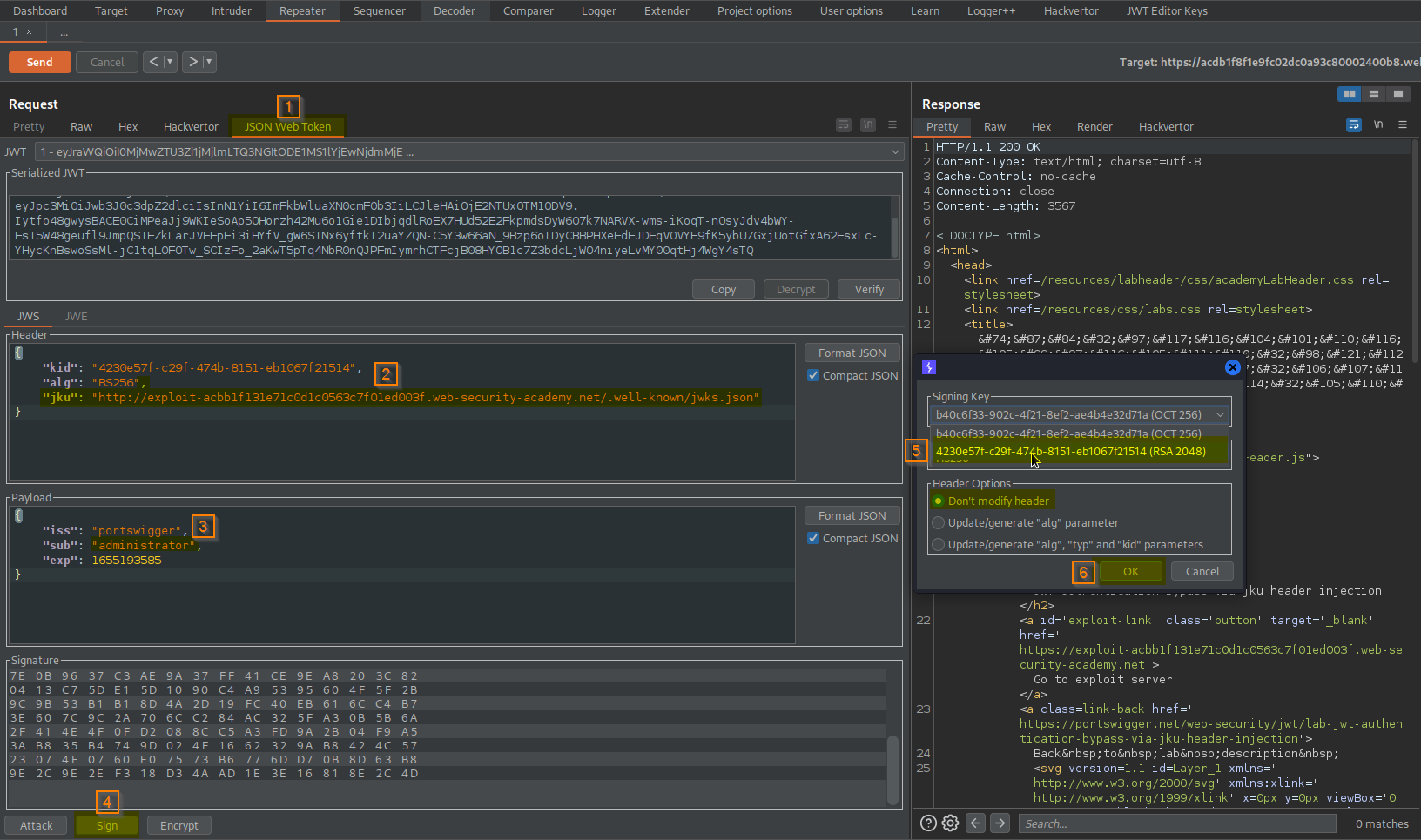Click the help question mark icon
The width and height of the screenshot is (1421, 840).
tap(928, 823)
